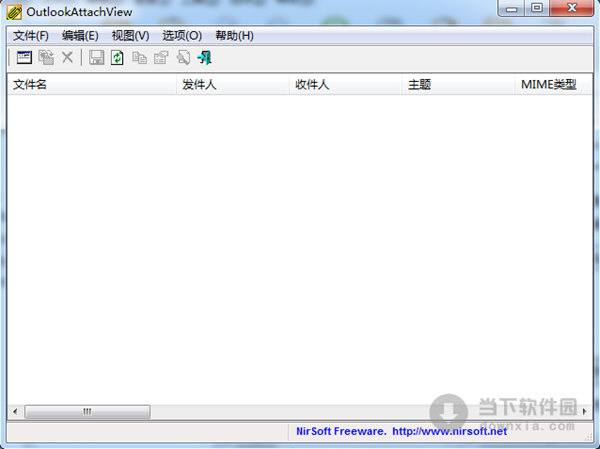Click the delete X toolbar icon
This screenshot has width=600, height=449.
click(x=67, y=57)
